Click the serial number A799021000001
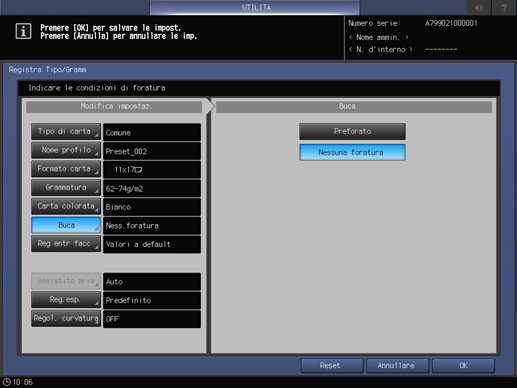Viewport: 517px width, 388px height. [451, 23]
